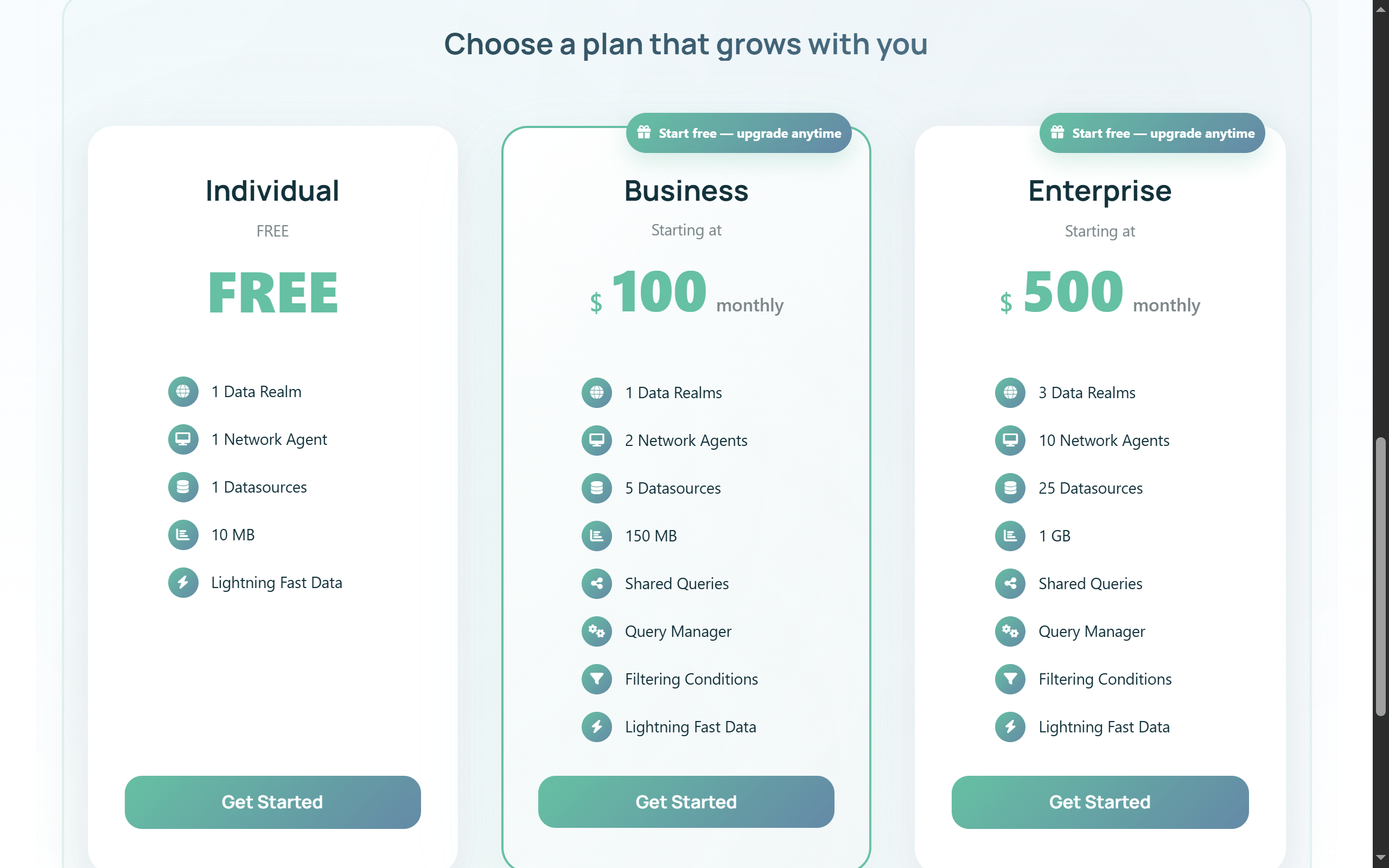Click the funnel icon next to Filtering Conditions on Business
The height and width of the screenshot is (868, 1389).
click(x=596, y=679)
